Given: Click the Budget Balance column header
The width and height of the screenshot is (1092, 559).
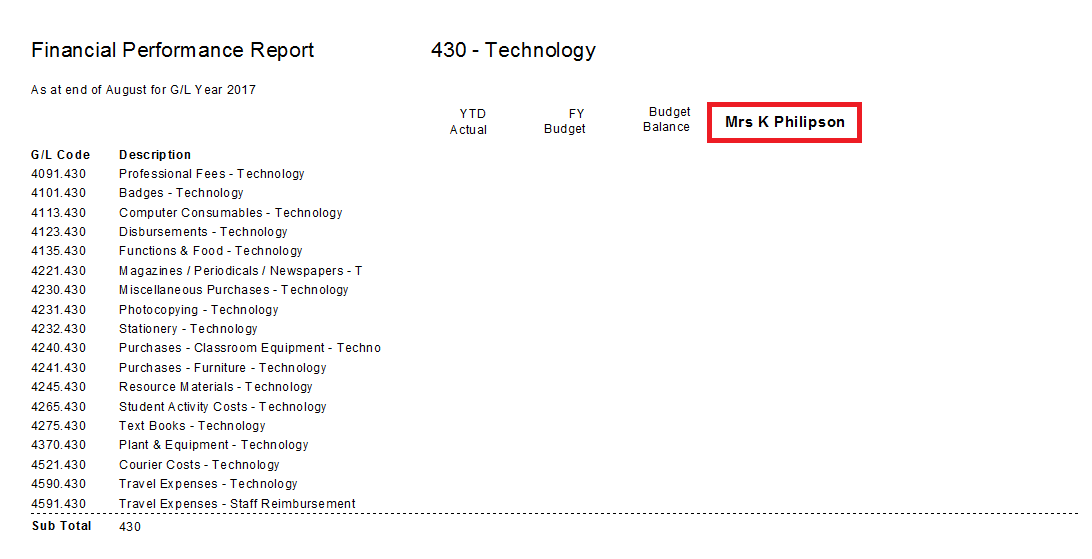Looking at the screenshot, I should [x=666, y=119].
